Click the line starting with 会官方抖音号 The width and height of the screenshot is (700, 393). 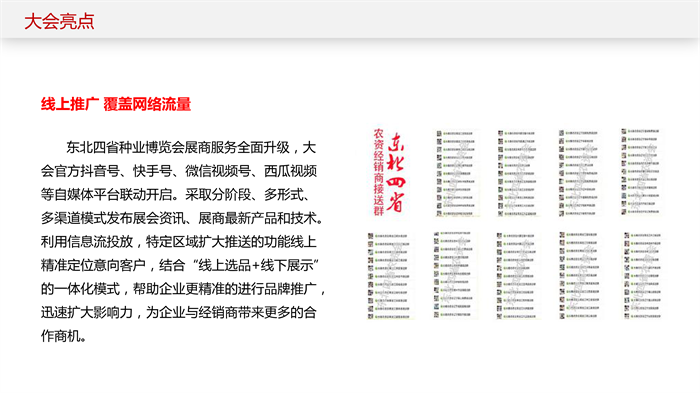(x=179, y=171)
